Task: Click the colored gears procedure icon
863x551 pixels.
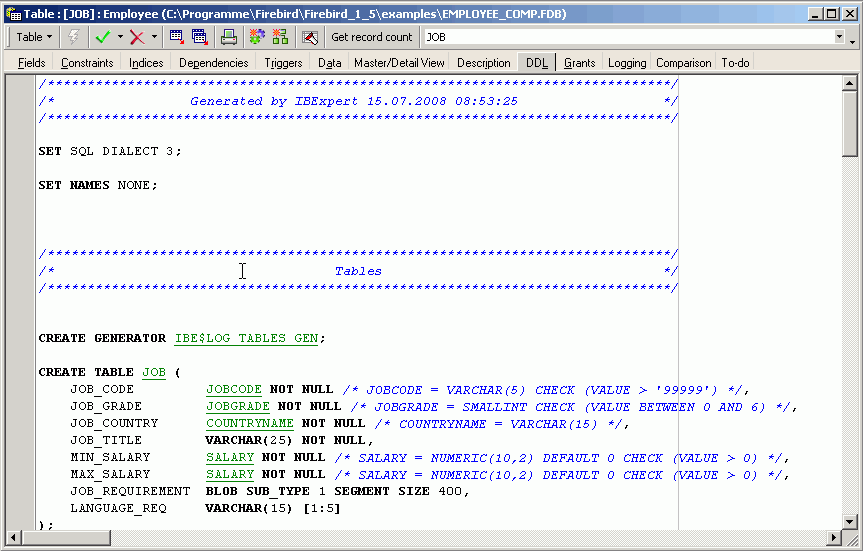Action: (x=257, y=37)
